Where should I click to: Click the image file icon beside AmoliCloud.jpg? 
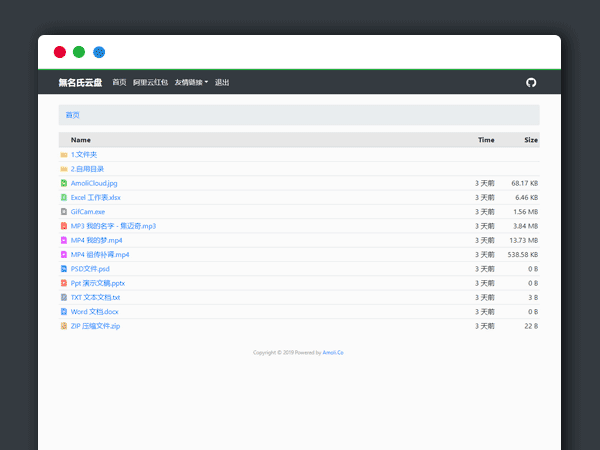coord(64,183)
